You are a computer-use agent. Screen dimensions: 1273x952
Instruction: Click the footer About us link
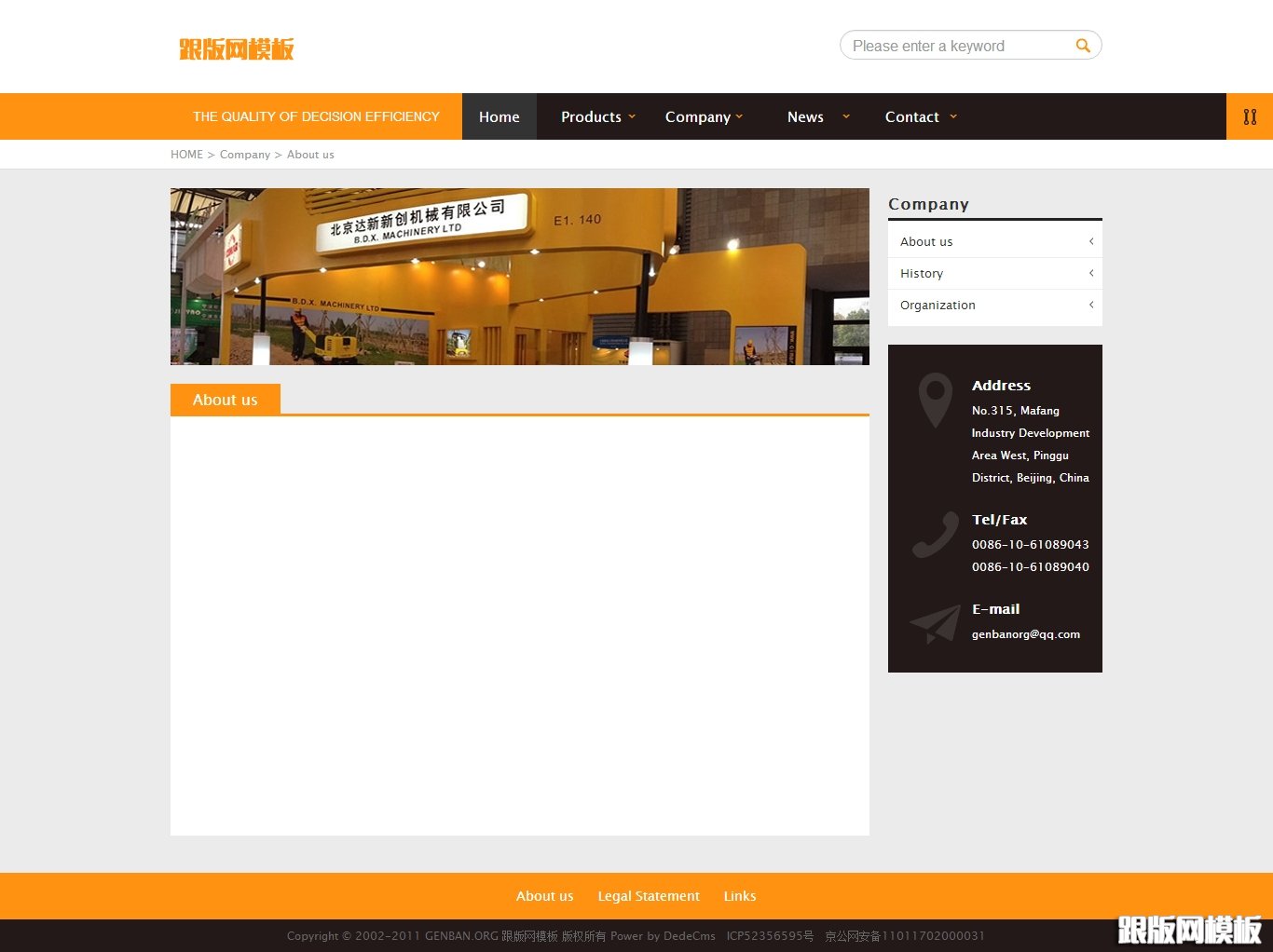coord(545,896)
